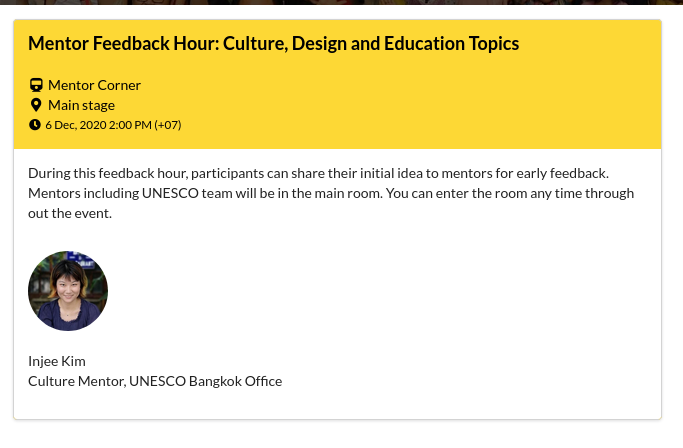The width and height of the screenshot is (683, 448).
Task: Click 'Education Topics' in the session title
Action: [x=451, y=44]
